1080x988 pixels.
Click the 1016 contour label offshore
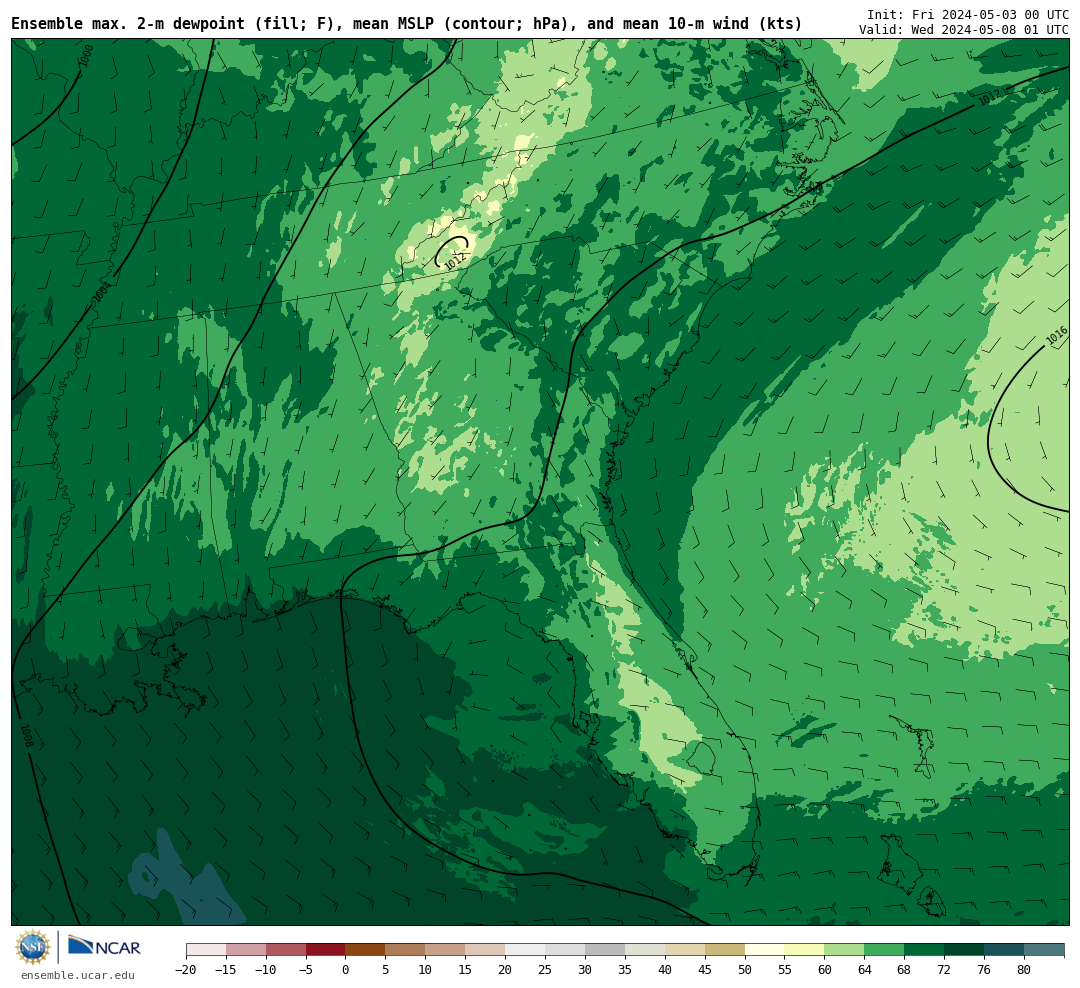(1057, 336)
